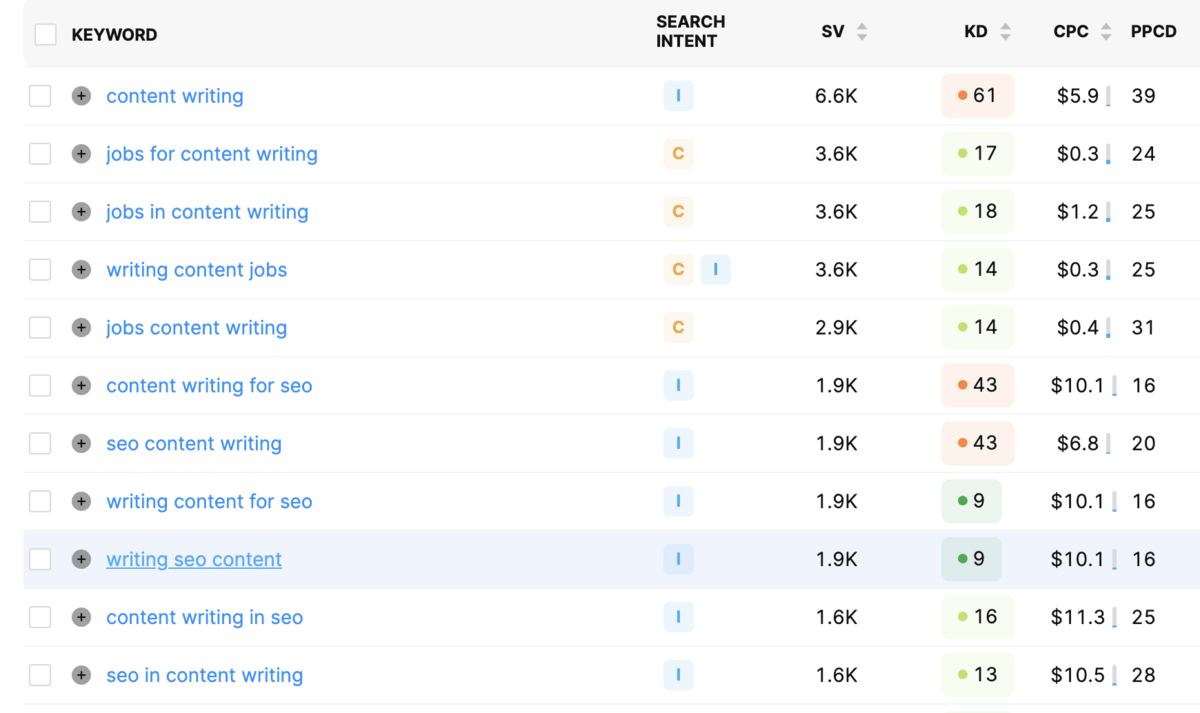1200x713 pixels.
Task: Toggle the select-all keywords checkbox in header
Action: (x=45, y=35)
